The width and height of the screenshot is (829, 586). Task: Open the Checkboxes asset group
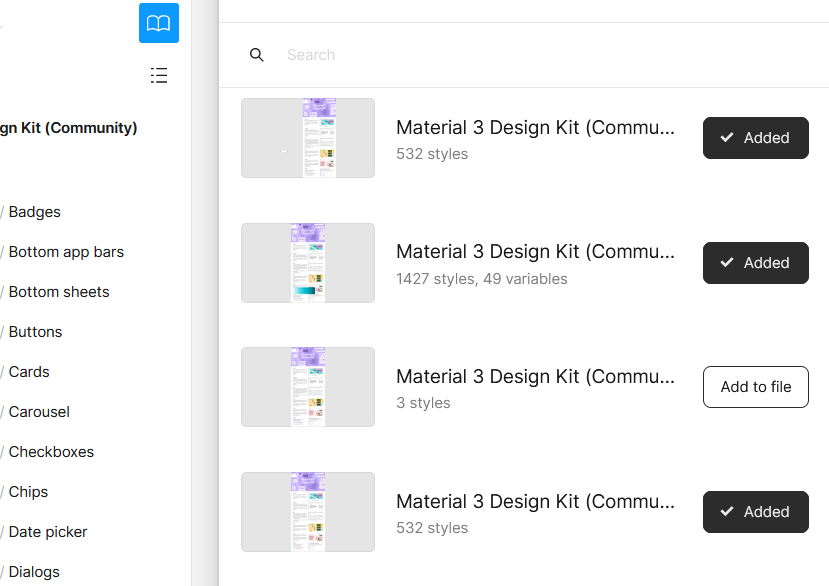tap(51, 452)
